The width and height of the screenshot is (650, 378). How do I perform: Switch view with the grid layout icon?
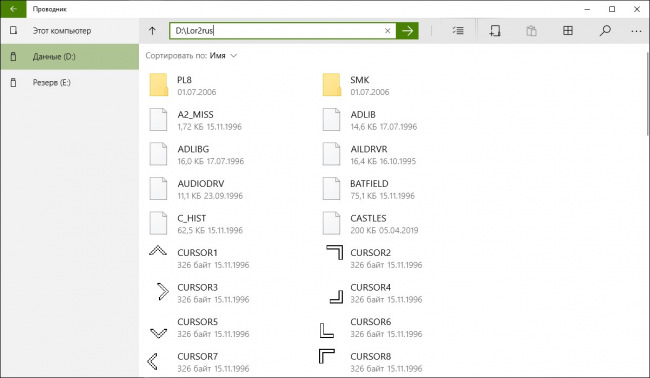[568, 31]
